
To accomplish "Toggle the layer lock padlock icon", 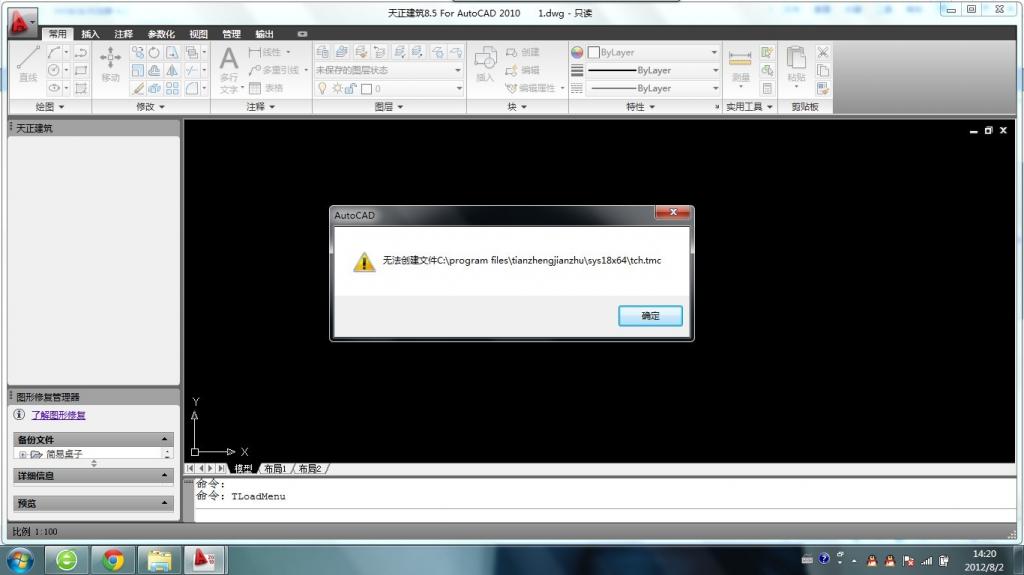I will click(x=351, y=88).
